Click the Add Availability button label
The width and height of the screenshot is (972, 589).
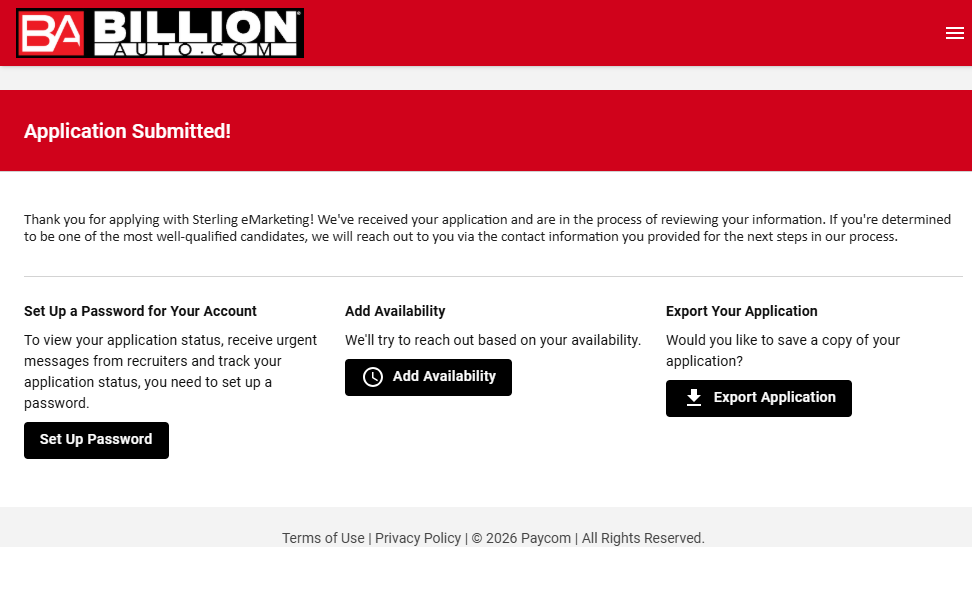pos(444,377)
